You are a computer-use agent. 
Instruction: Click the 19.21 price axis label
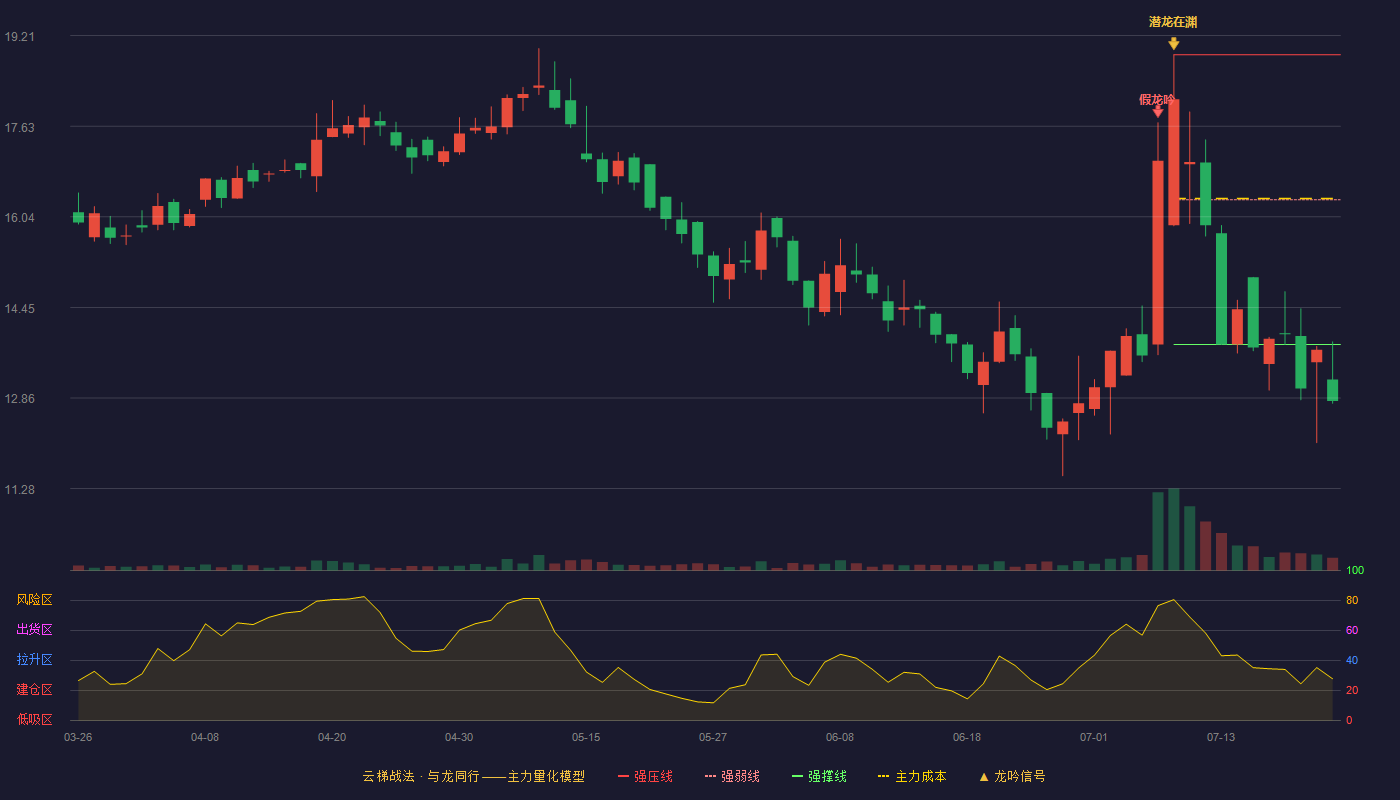pyautogui.click(x=20, y=37)
